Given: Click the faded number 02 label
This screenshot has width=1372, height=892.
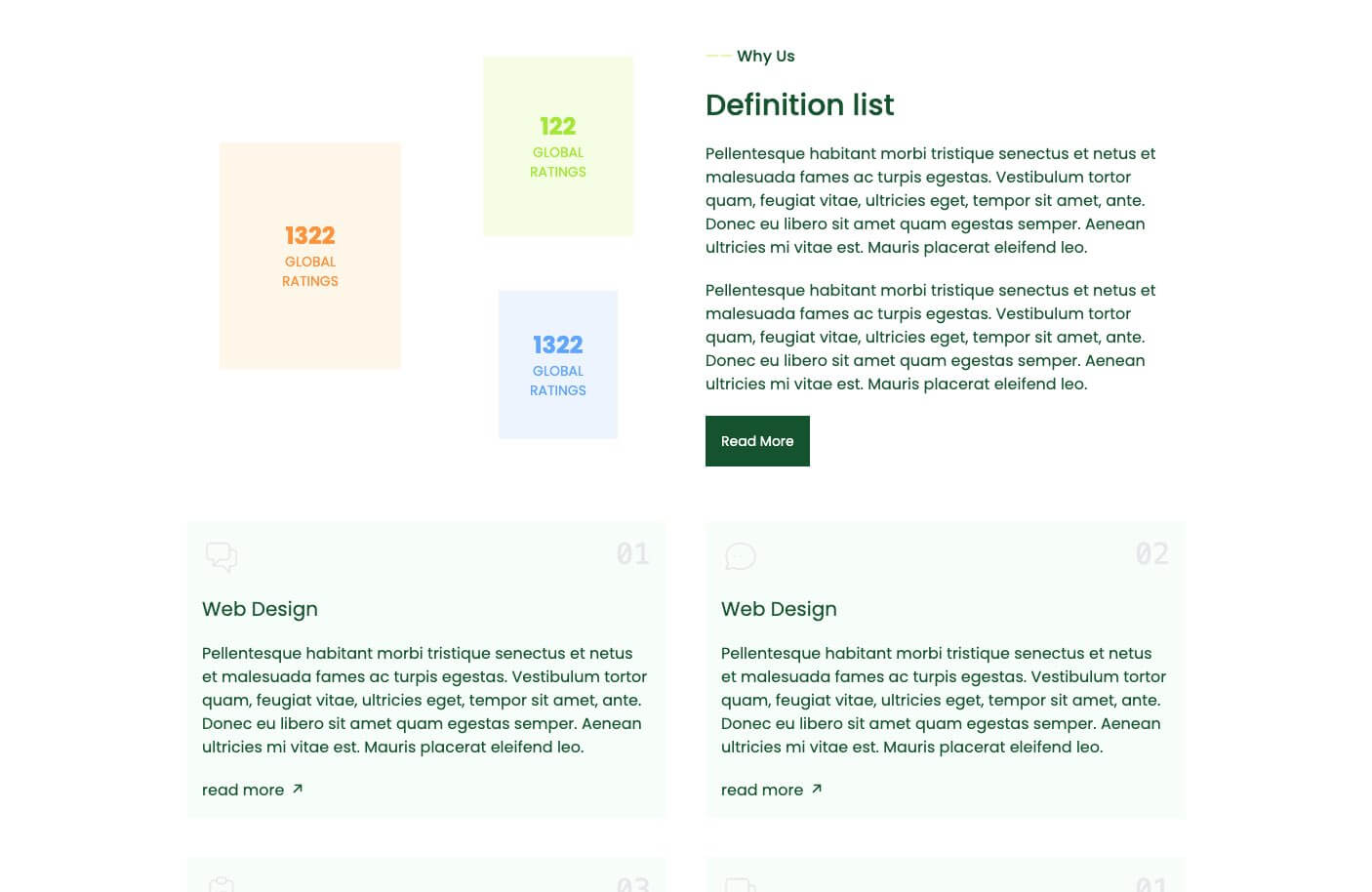Looking at the screenshot, I should pos(1151,554).
